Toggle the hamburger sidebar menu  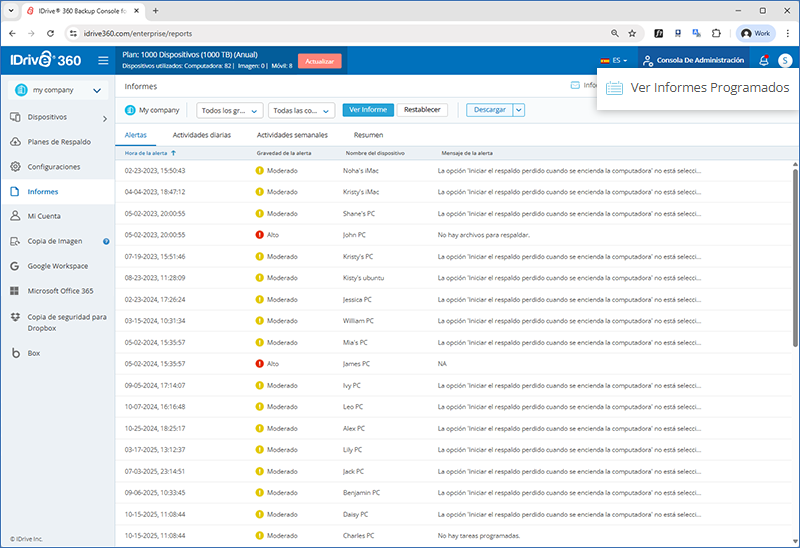click(x=103, y=60)
